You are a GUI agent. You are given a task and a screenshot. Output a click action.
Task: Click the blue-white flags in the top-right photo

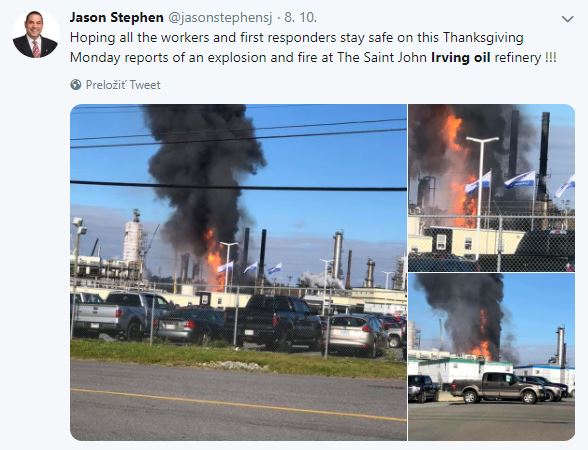point(519,181)
